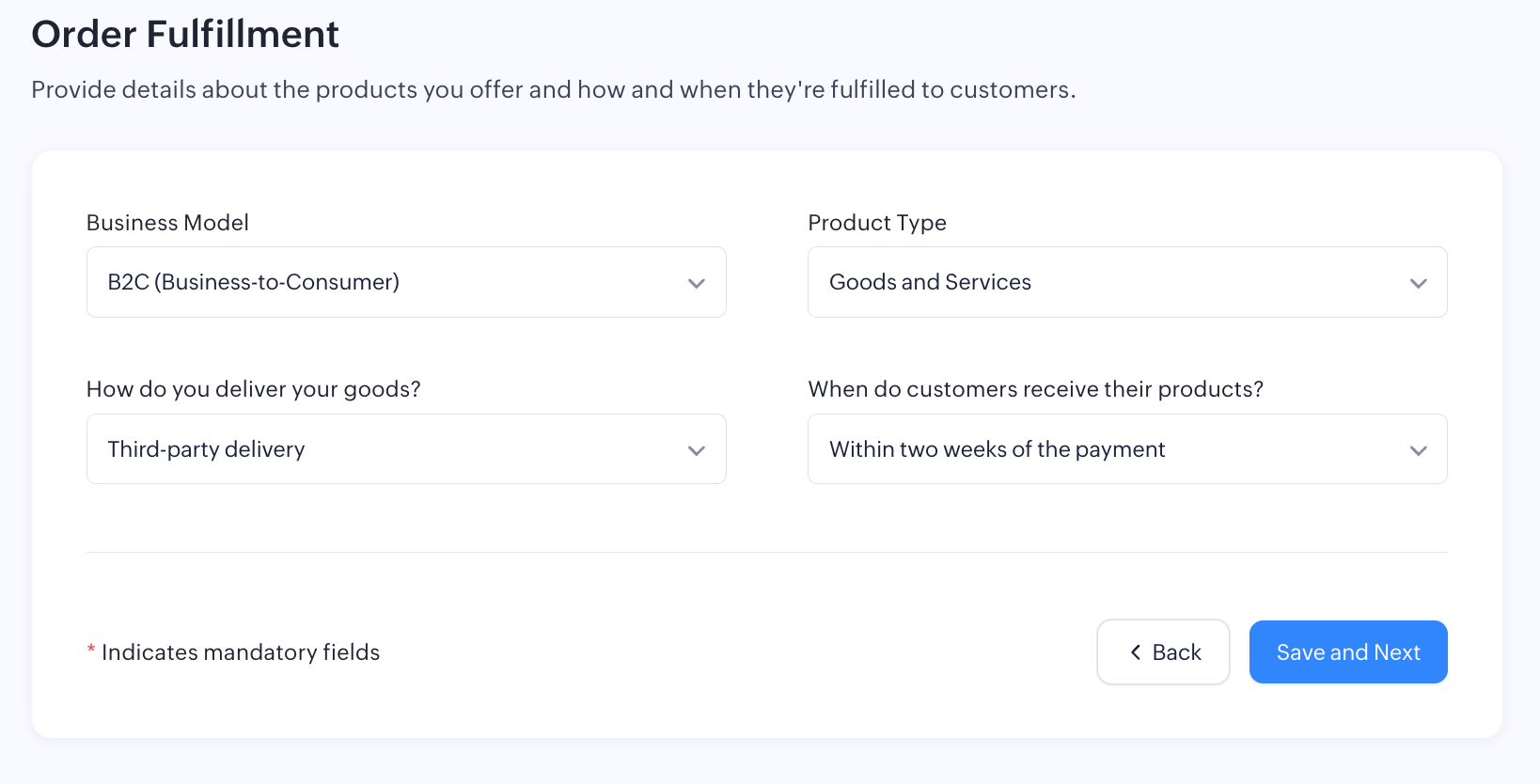
Task: Click the 'Indicates mandatory fields' note
Action: pos(241,652)
